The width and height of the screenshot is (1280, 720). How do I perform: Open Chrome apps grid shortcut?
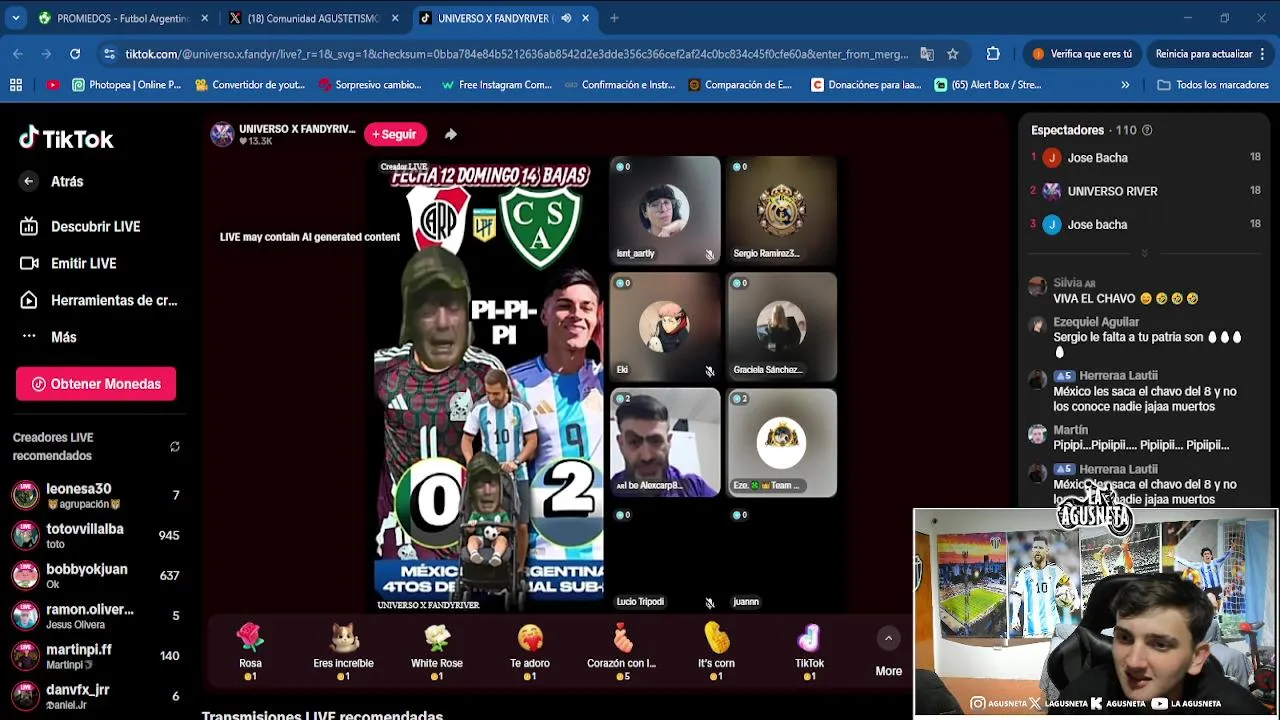[x=16, y=85]
